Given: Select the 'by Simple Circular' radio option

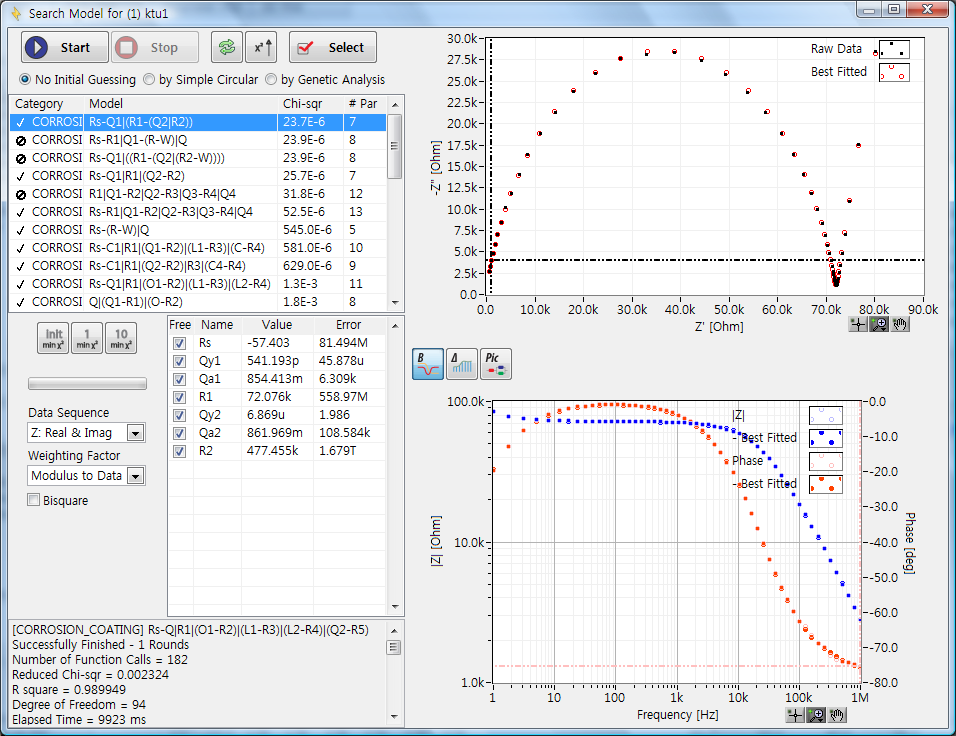Looking at the screenshot, I should [x=149, y=79].
